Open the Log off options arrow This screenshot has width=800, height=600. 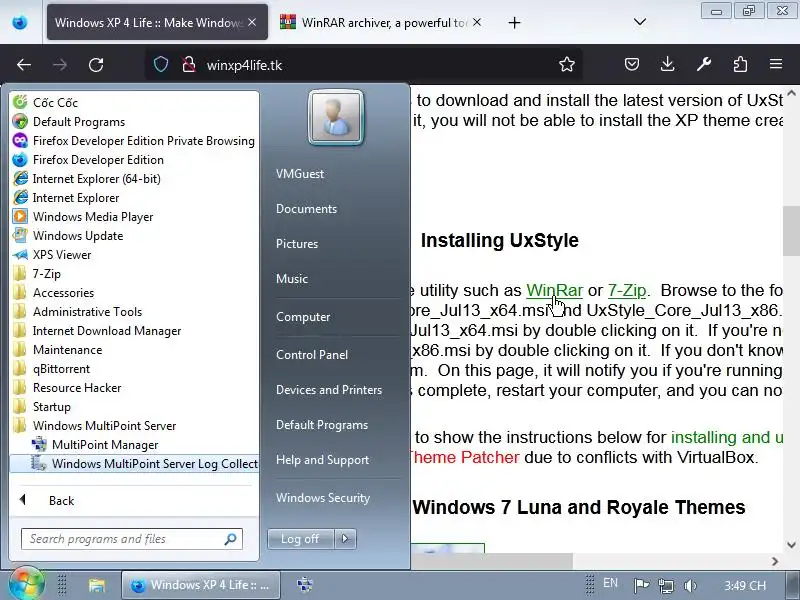coord(345,538)
